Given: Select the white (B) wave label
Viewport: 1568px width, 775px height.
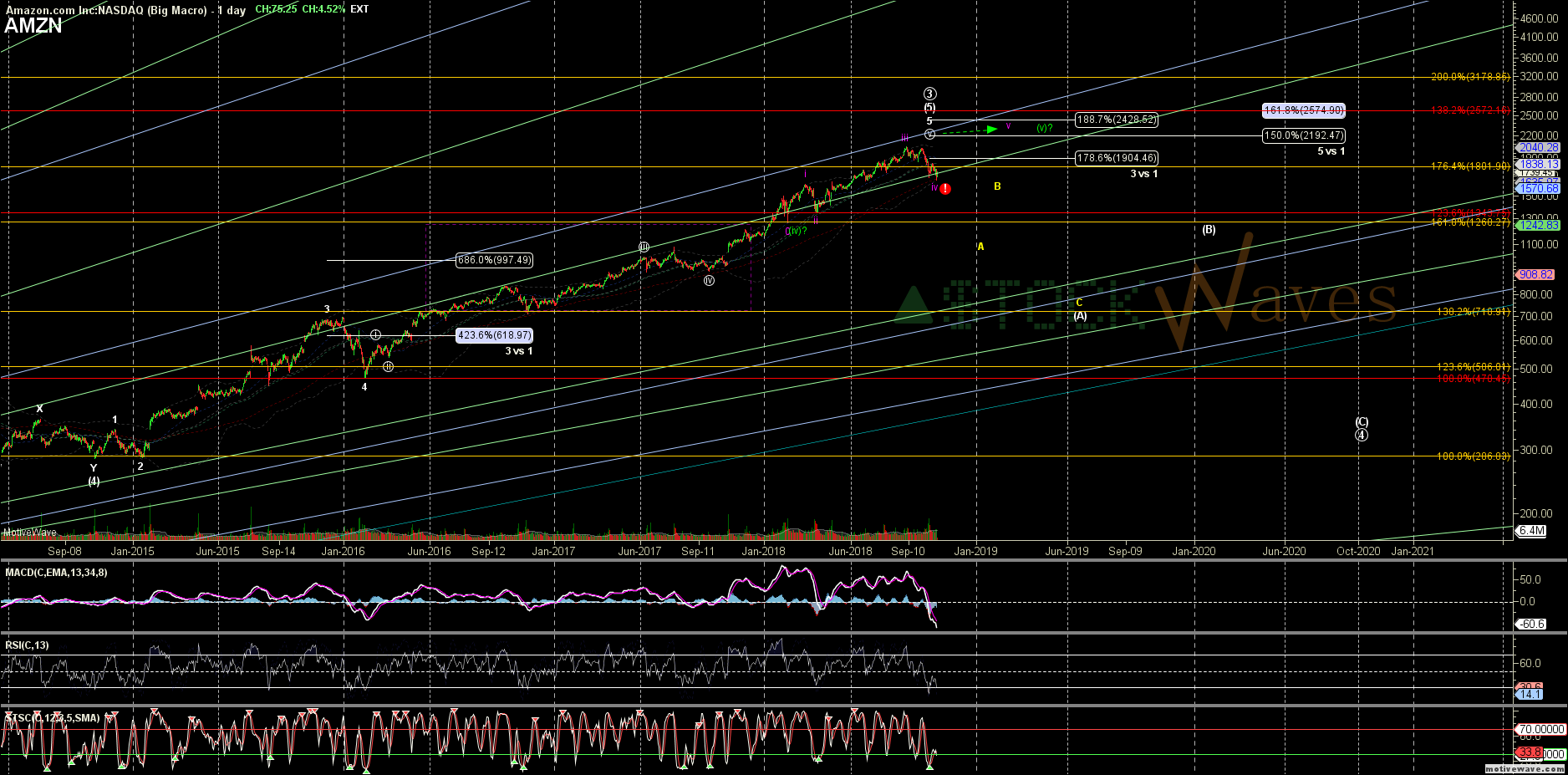Looking at the screenshot, I should pyautogui.click(x=1209, y=229).
